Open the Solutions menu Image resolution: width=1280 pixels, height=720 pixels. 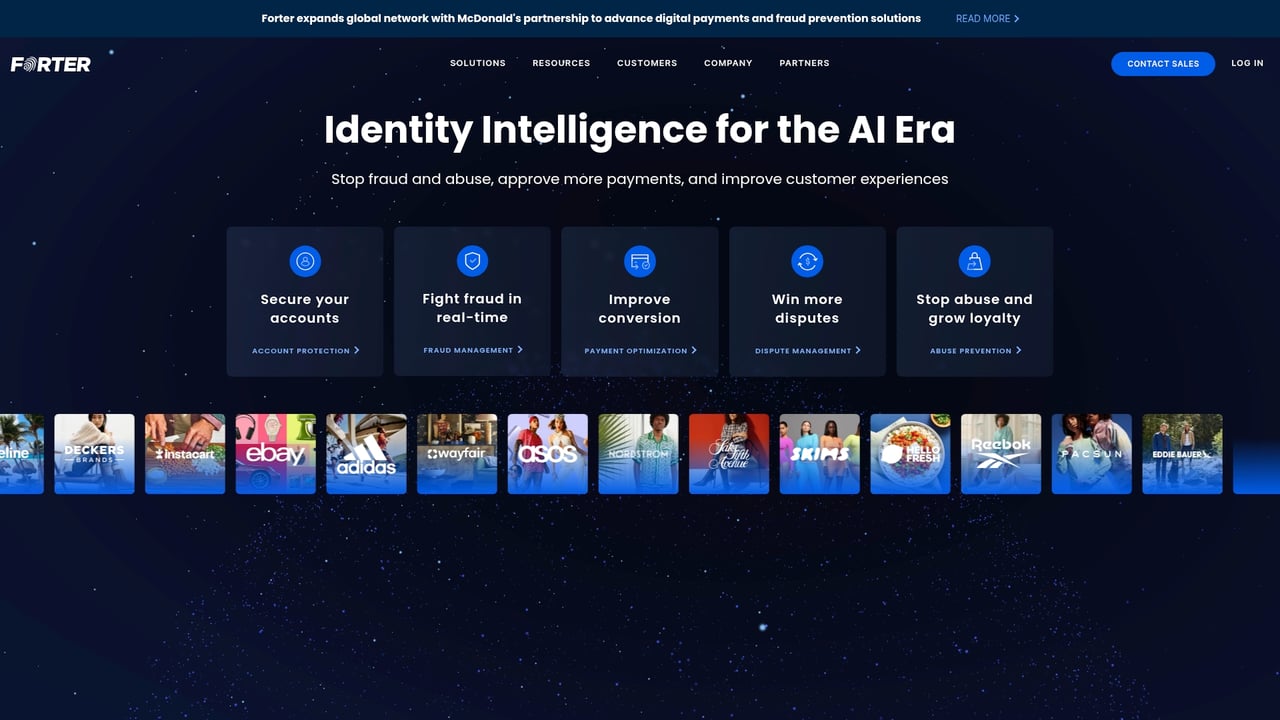pos(477,63)
